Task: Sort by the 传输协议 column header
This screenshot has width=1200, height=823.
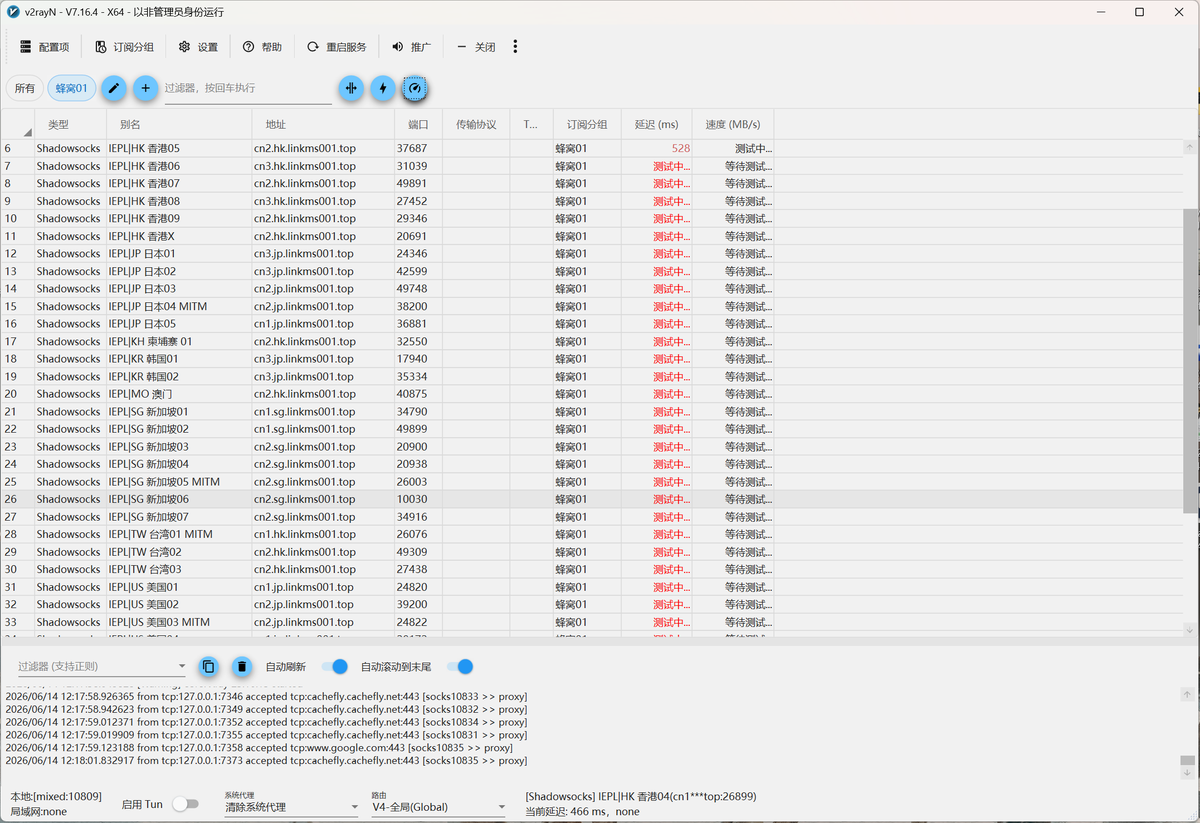Action: pos(476,125)
